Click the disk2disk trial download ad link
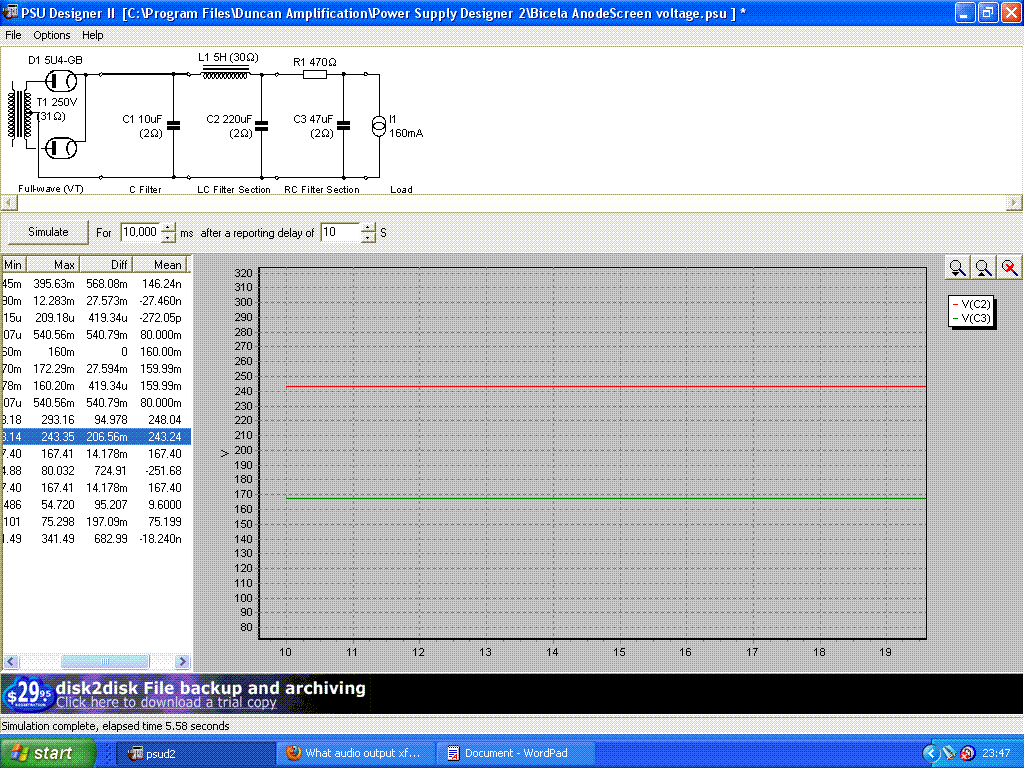1024x768 pixels. click(x=166, y=703)
